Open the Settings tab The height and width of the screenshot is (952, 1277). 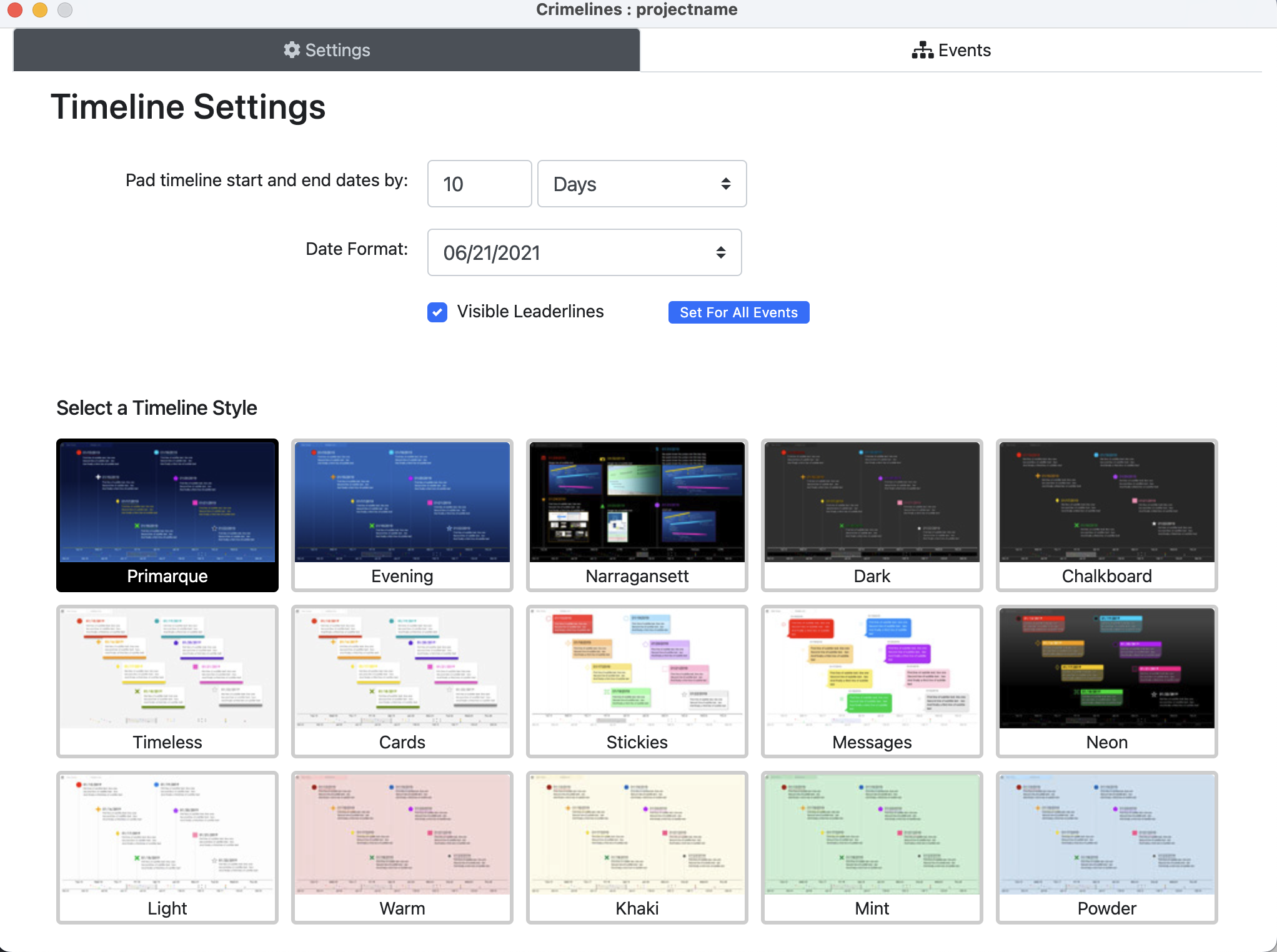pos(327,50)
